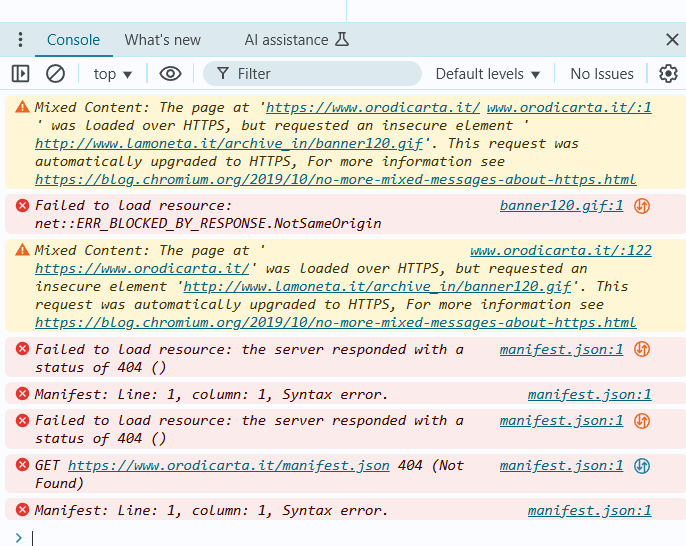Create a live expression with eye icon

(x=171, y=73)
